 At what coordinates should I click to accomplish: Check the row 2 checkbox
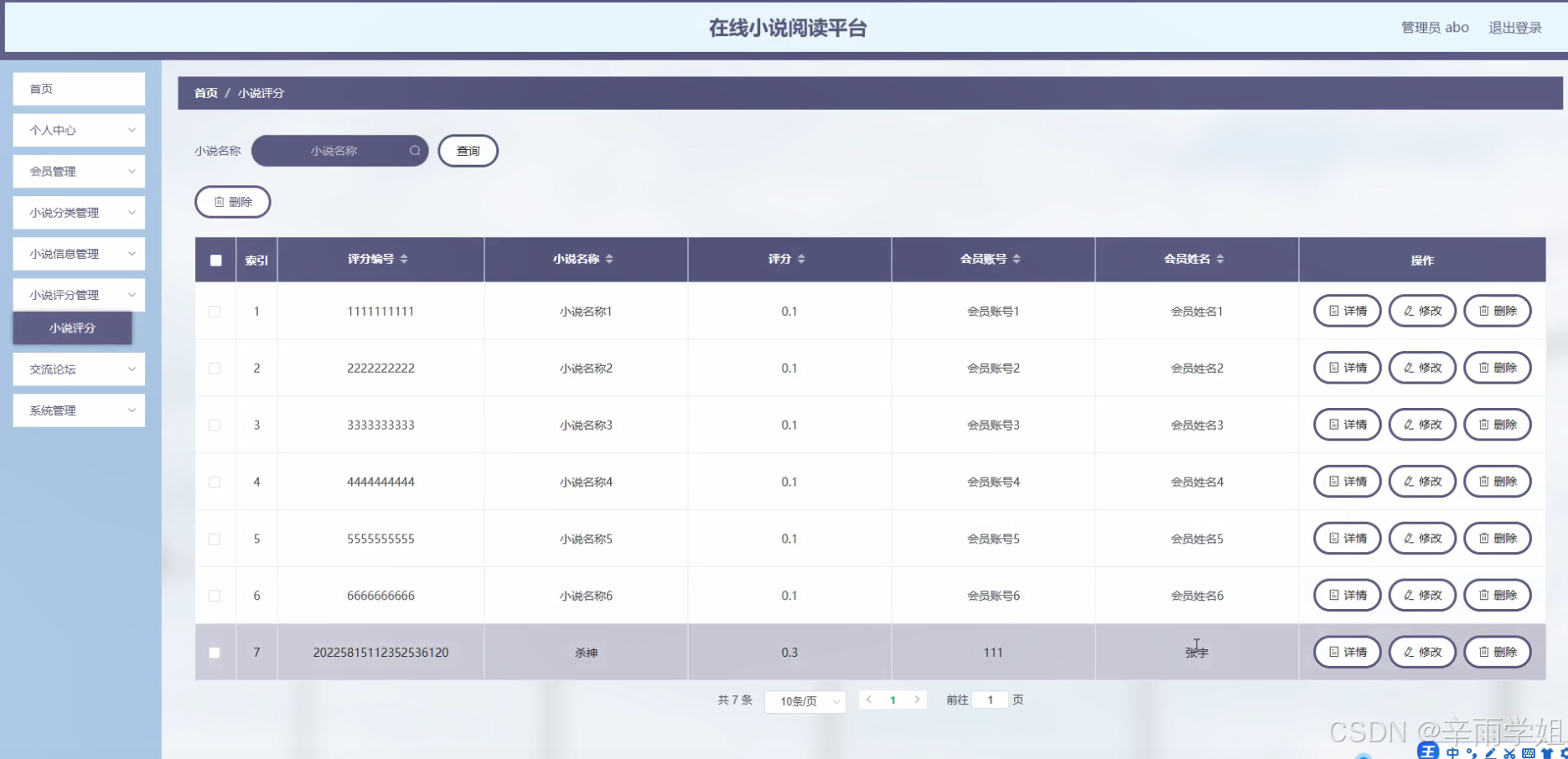tap(215, 369)
